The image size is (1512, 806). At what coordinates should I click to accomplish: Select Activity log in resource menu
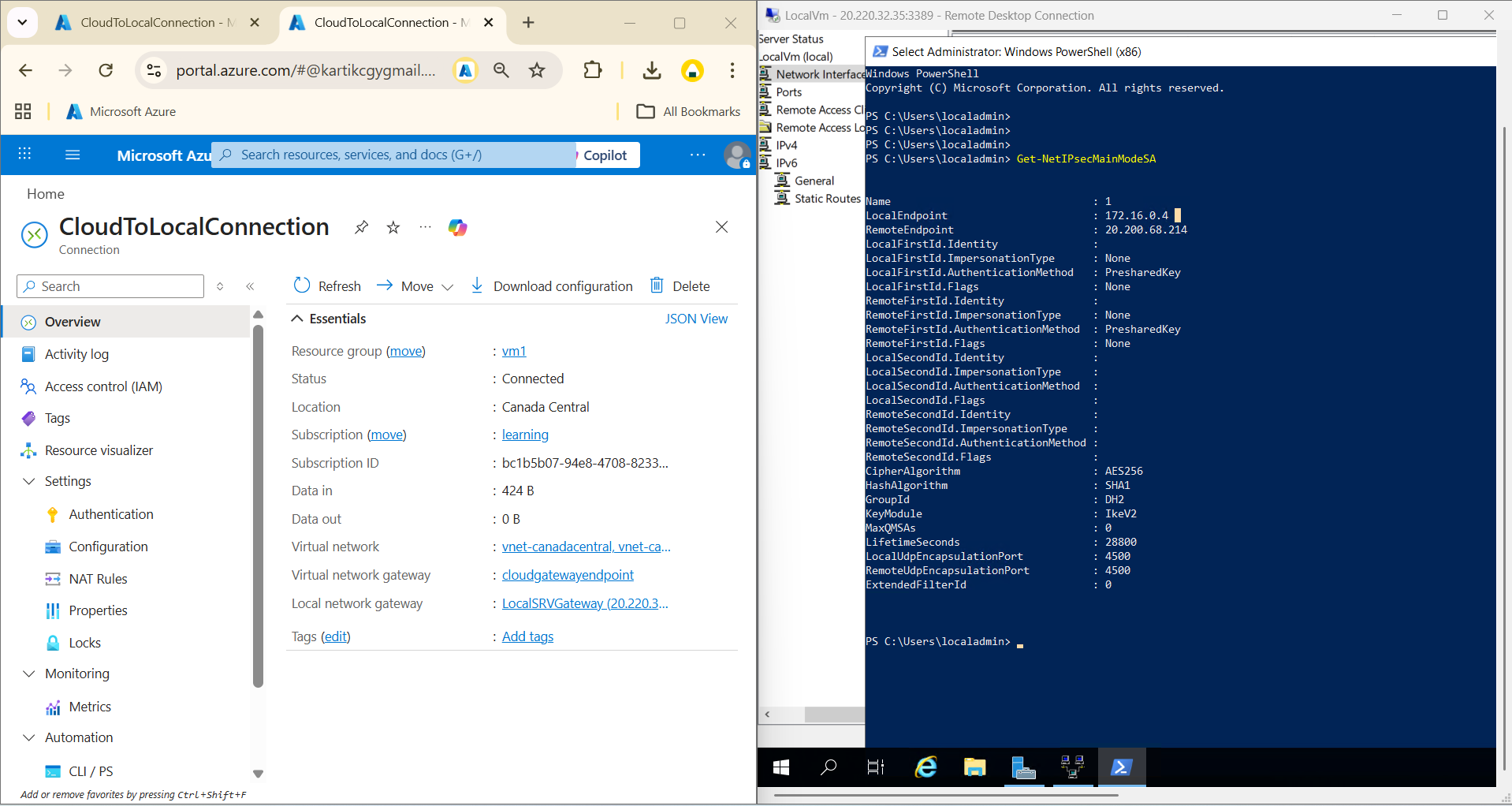coord(76,354)
